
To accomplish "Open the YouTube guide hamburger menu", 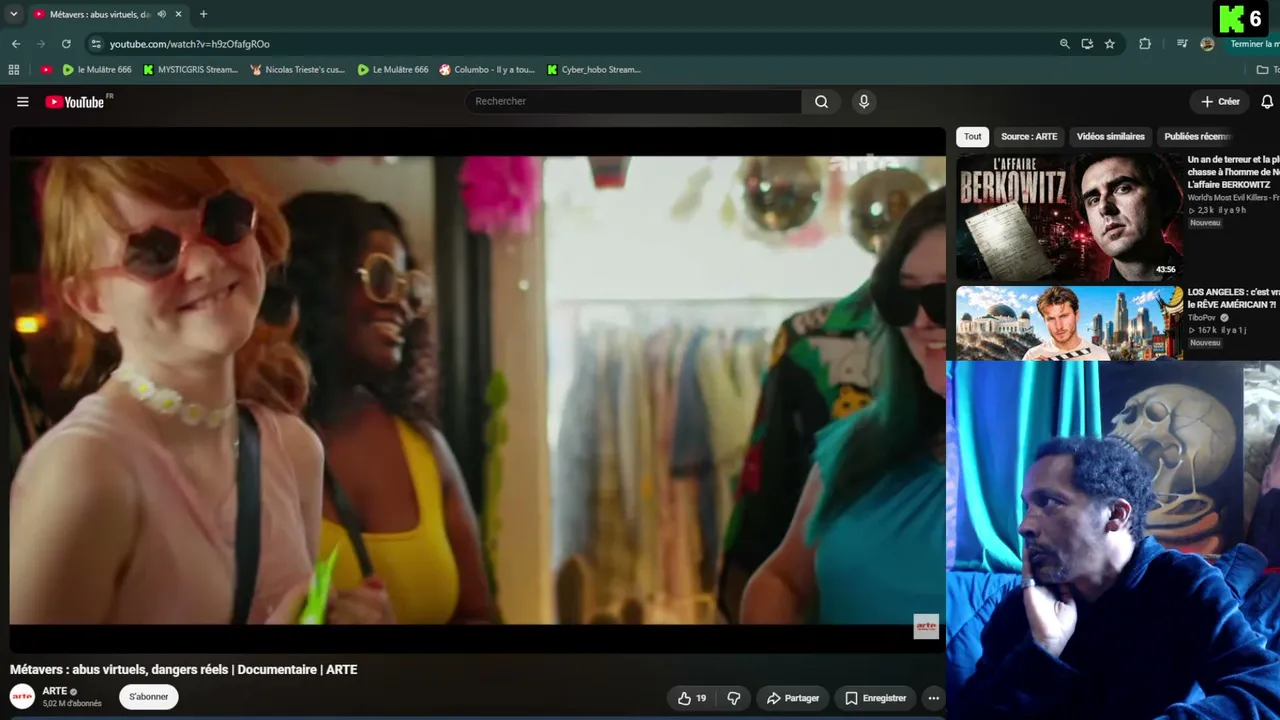I will pyautogui.click(x=23, y=101).
